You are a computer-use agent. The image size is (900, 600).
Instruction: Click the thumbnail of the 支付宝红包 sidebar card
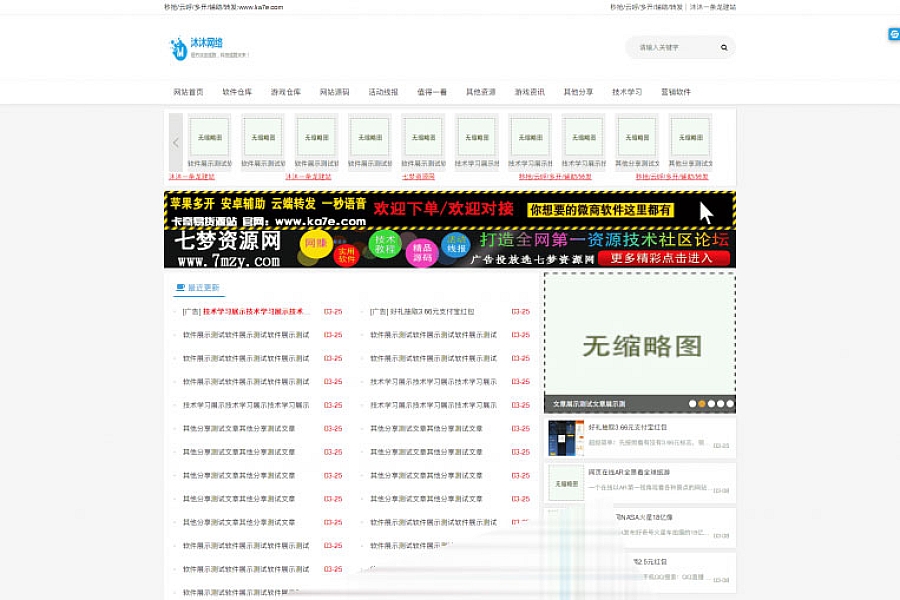(566, 438)
